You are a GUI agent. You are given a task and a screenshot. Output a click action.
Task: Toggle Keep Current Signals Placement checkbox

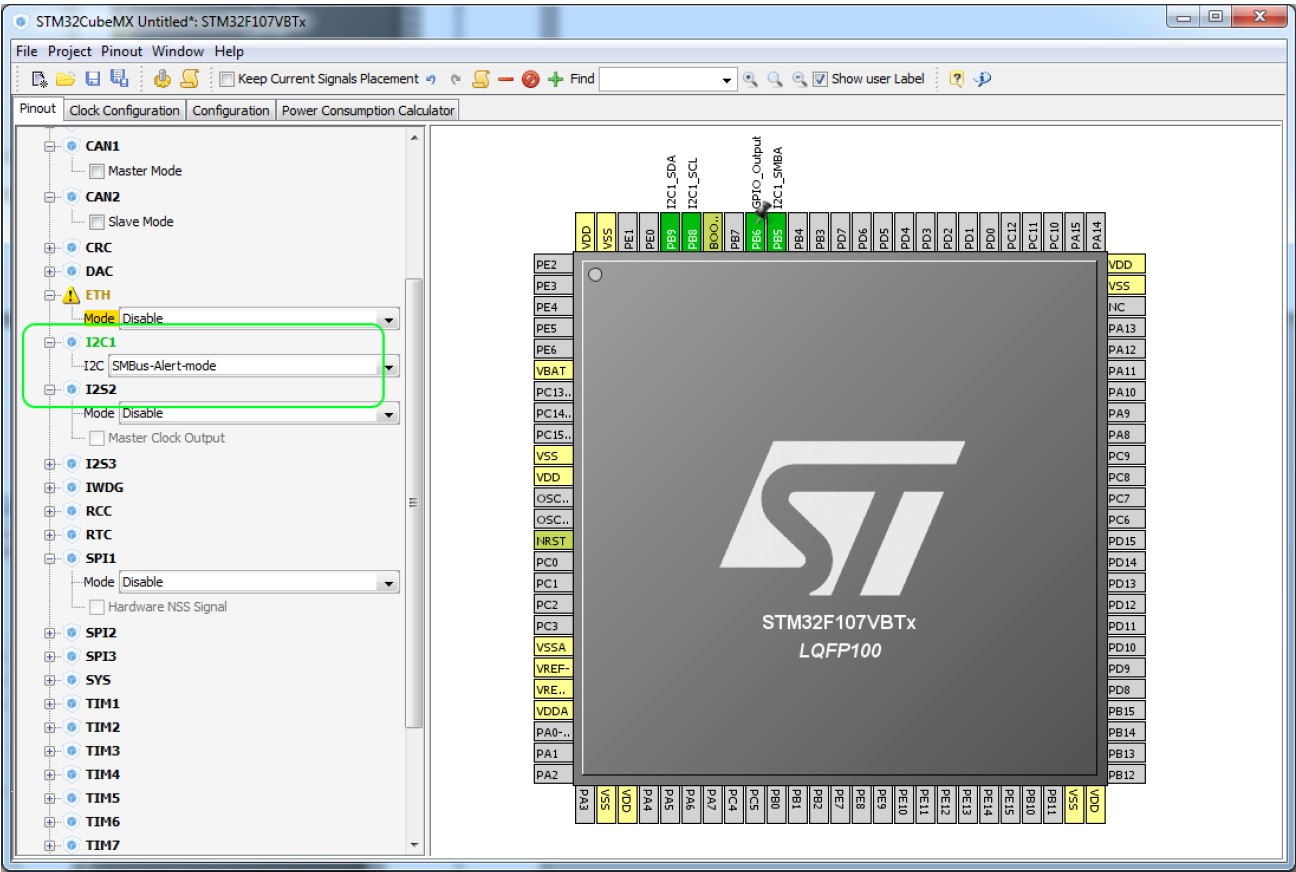[x=226, y=79]
